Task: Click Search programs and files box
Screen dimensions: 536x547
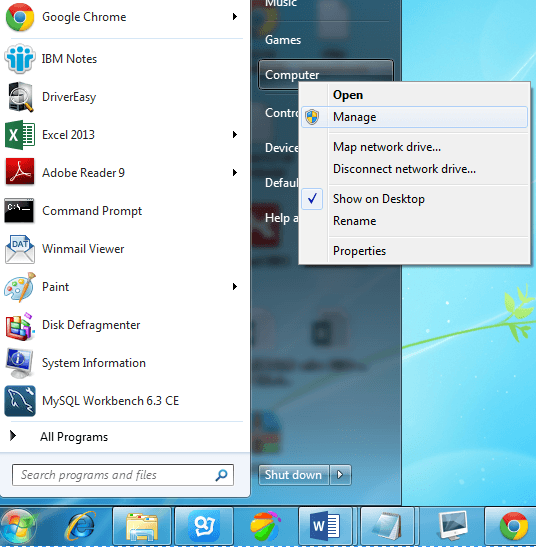Action: (123, 475)
